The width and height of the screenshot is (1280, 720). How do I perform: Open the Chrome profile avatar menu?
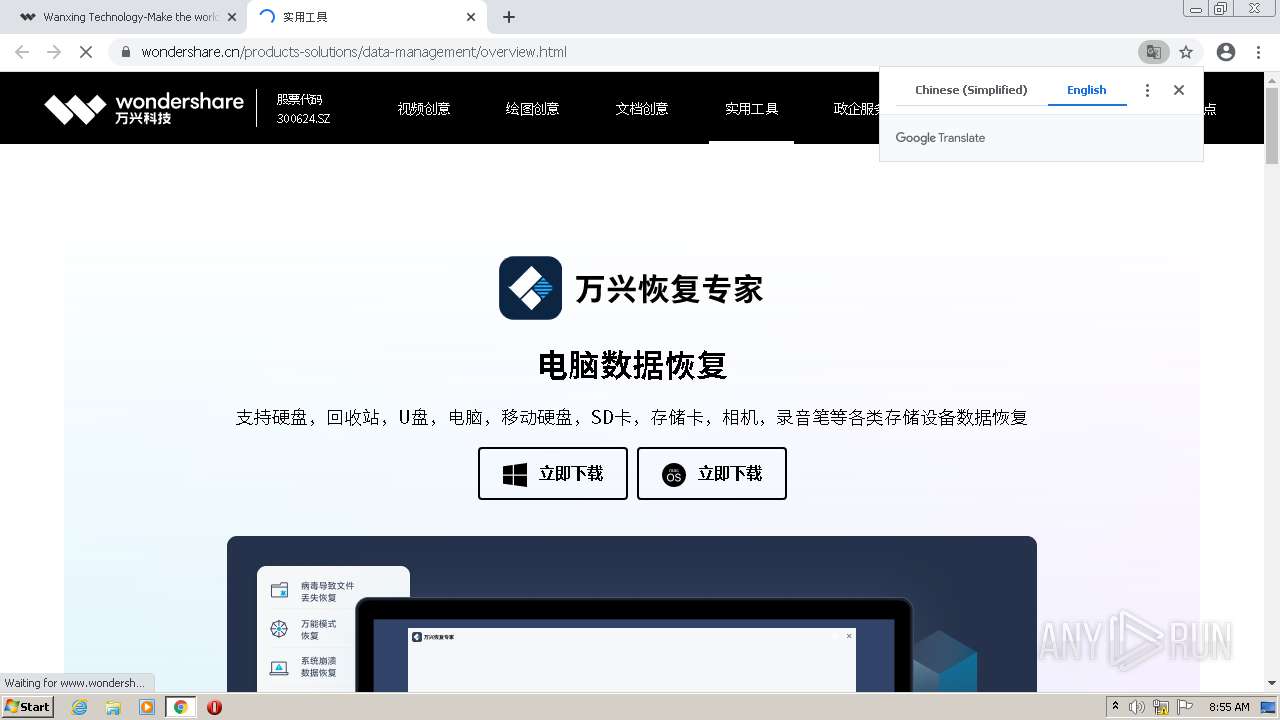(x=1226, y=52)
